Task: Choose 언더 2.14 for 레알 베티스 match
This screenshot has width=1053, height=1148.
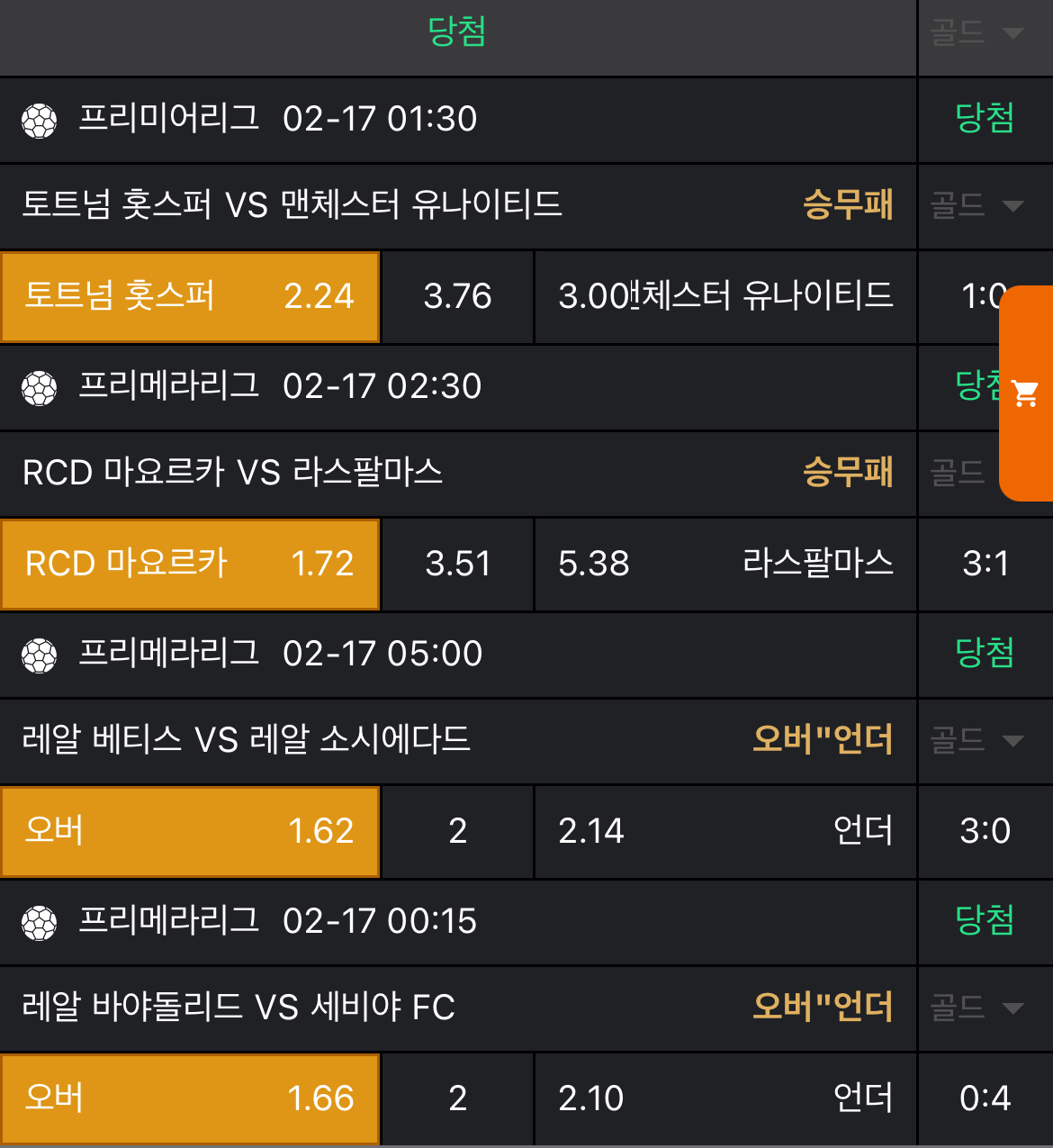Action: (725, 831)
